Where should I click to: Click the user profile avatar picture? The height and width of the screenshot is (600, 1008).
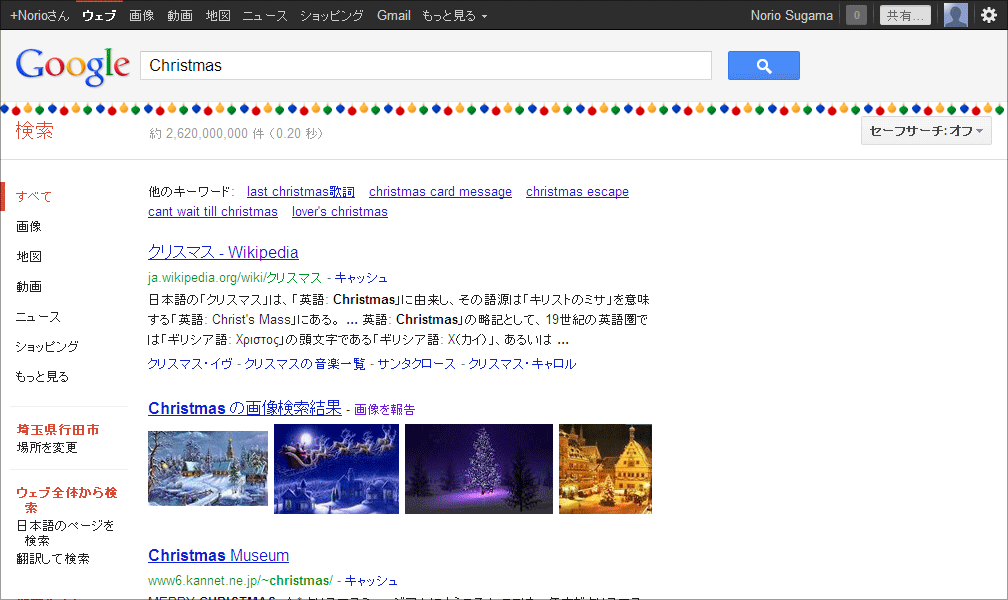coord(956,15)
